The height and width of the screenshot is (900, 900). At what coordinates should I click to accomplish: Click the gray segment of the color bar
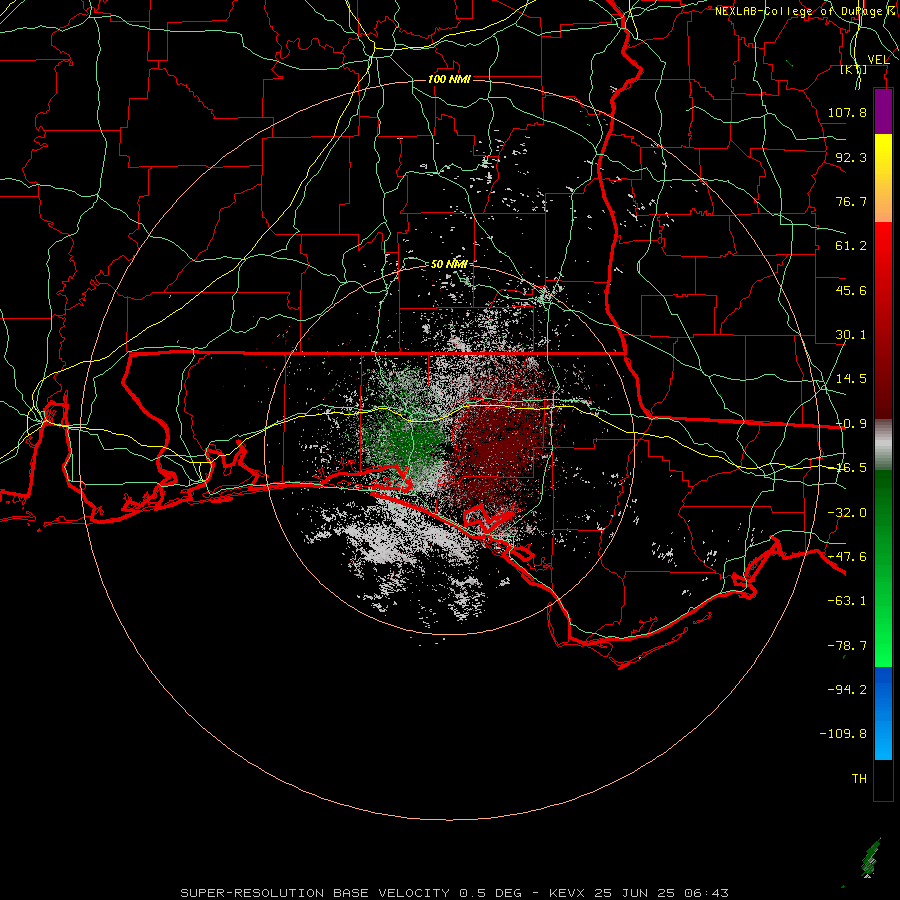point(883,445)
